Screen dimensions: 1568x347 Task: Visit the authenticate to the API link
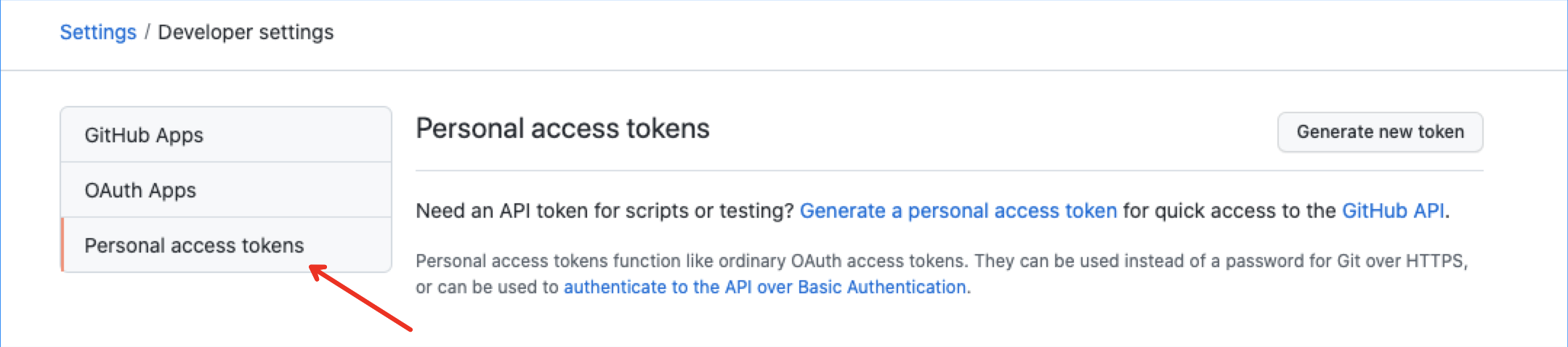coord(764,287)
